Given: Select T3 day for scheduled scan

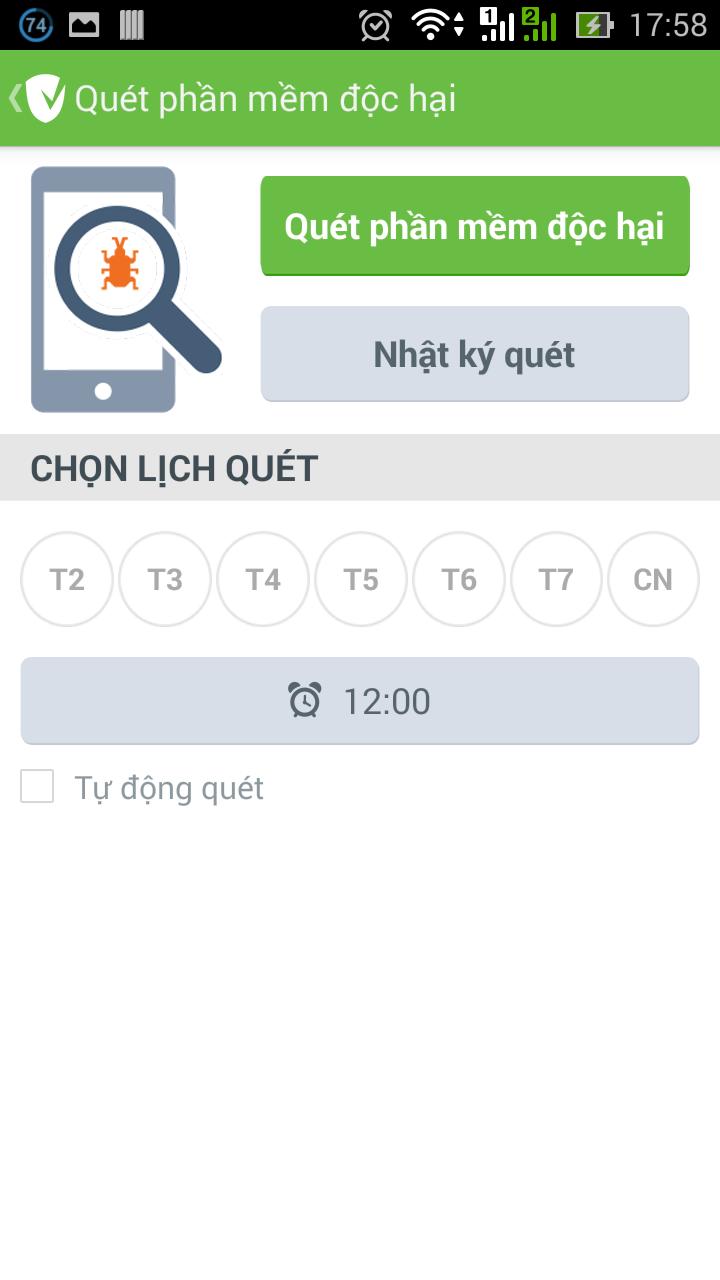Looking at the screenshot, I should pos(165,579).
